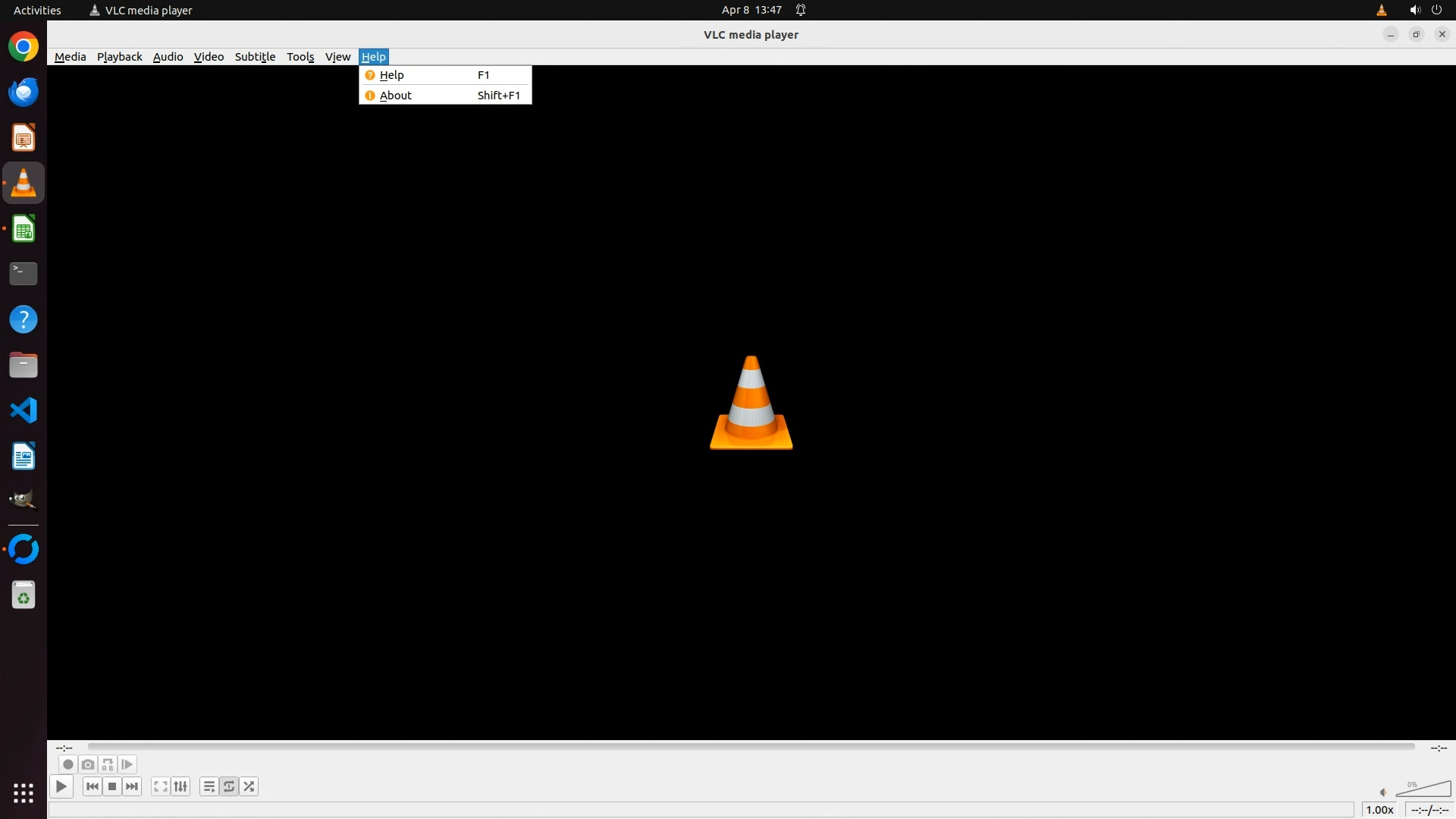Toggle fullscreen video mode
This screenshot has width=1456, height=819.
click(x=160, y=786)
